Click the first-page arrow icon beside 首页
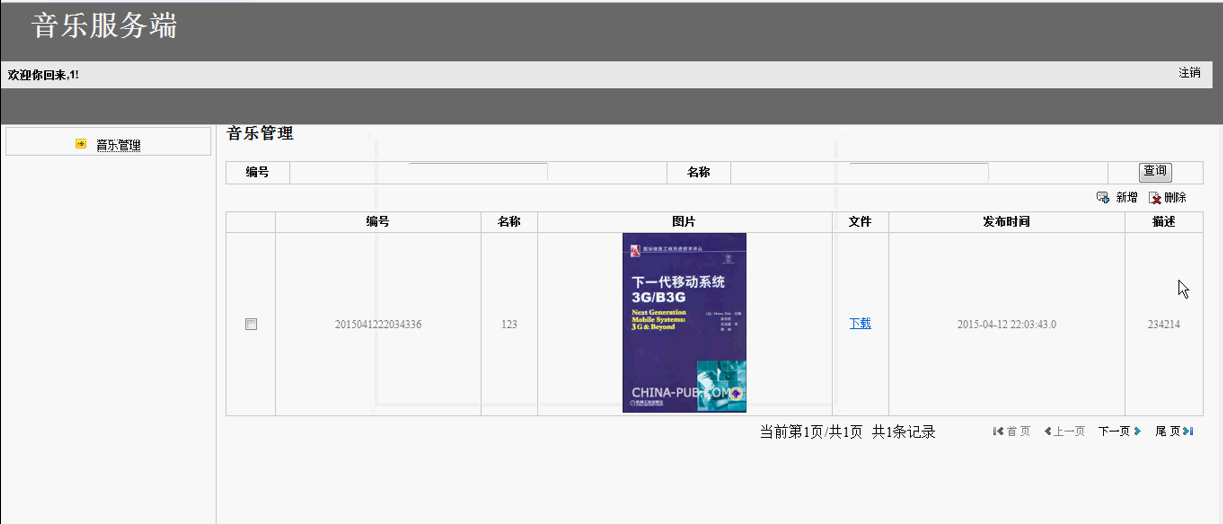Viewport: 1223px width, 524px height. (x=998, y=431)
